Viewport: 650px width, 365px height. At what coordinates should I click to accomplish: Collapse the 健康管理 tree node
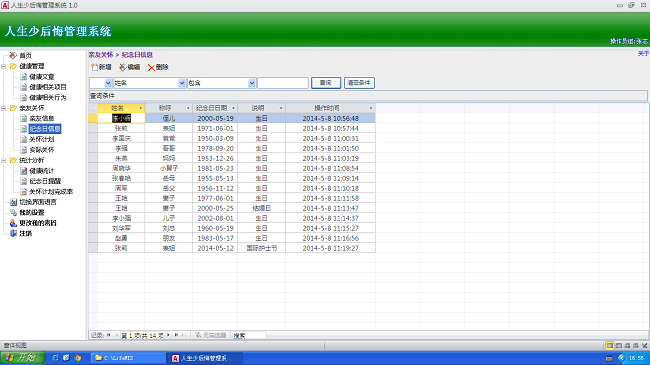[x=4, y=66]
